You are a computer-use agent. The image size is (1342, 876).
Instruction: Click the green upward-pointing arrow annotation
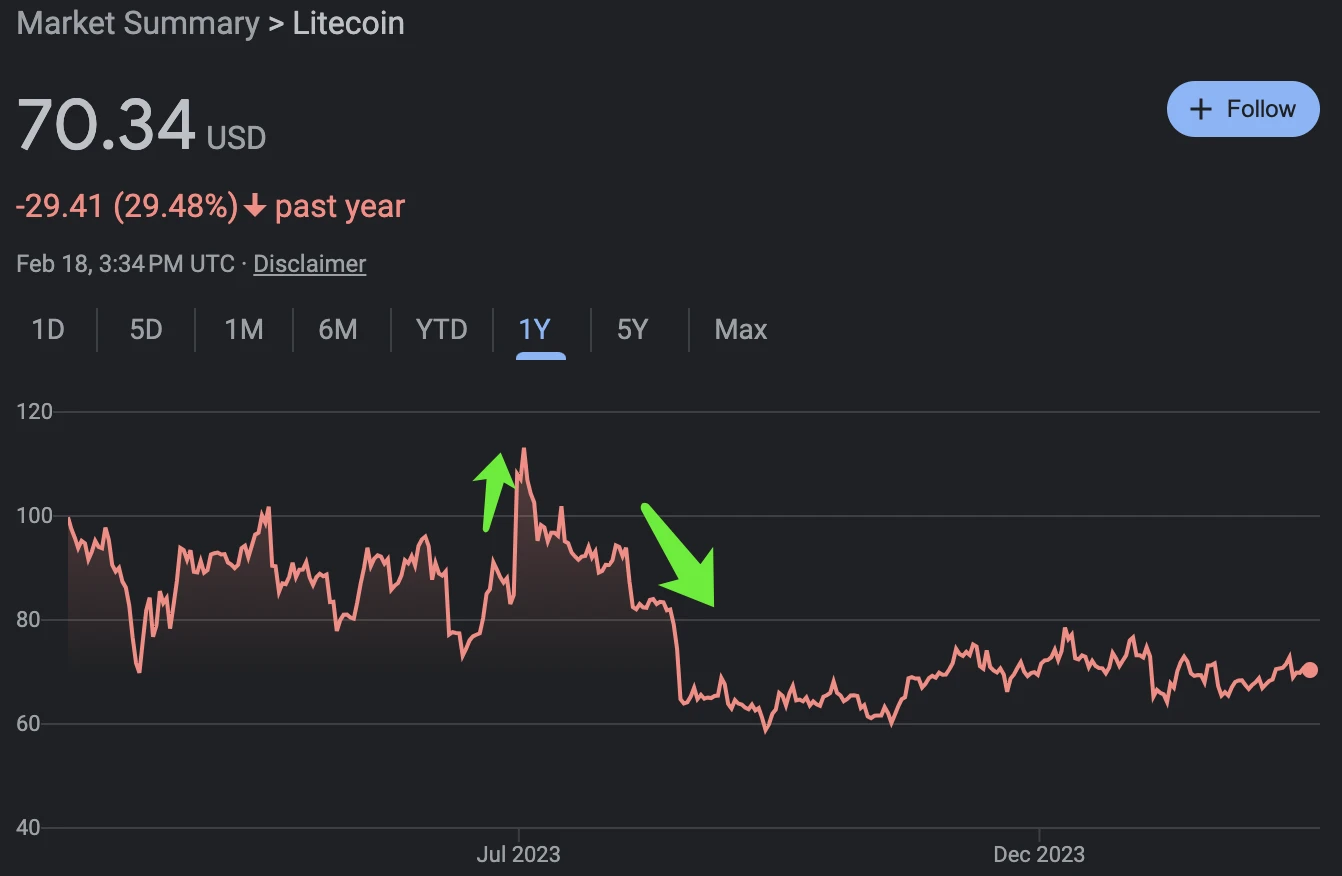[x=491, y=488]
